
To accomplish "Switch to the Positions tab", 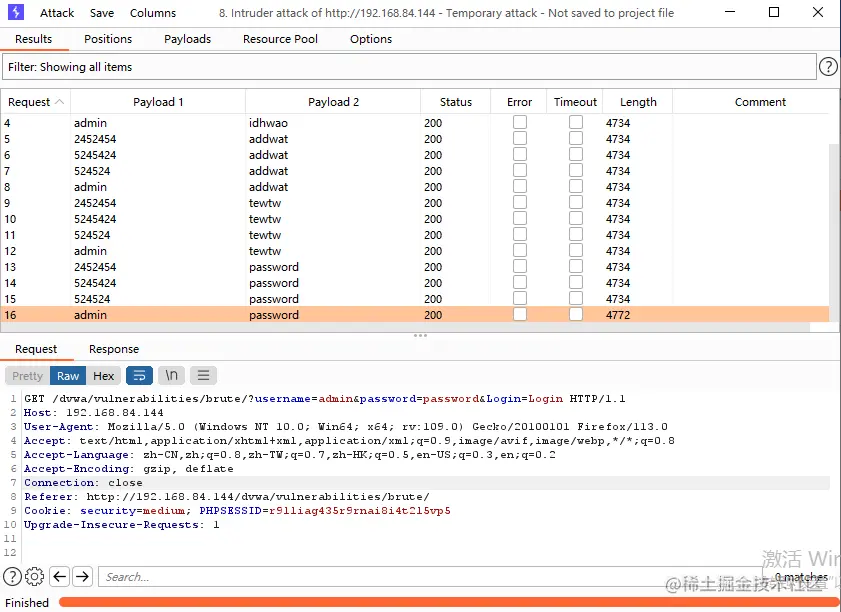I will coord(108,39).
